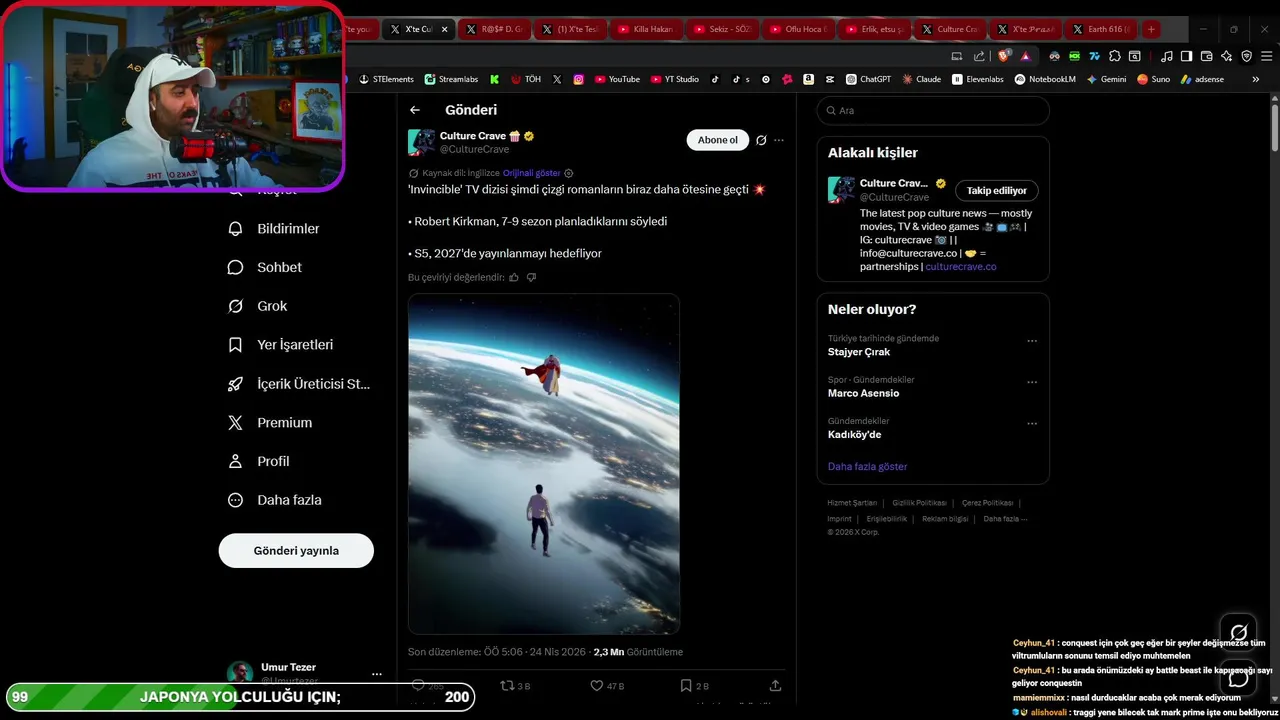The width and height of the screenshot is (1280, 720).
Task: Switch to the Earth 616 tab
Action: point(1101,29)
